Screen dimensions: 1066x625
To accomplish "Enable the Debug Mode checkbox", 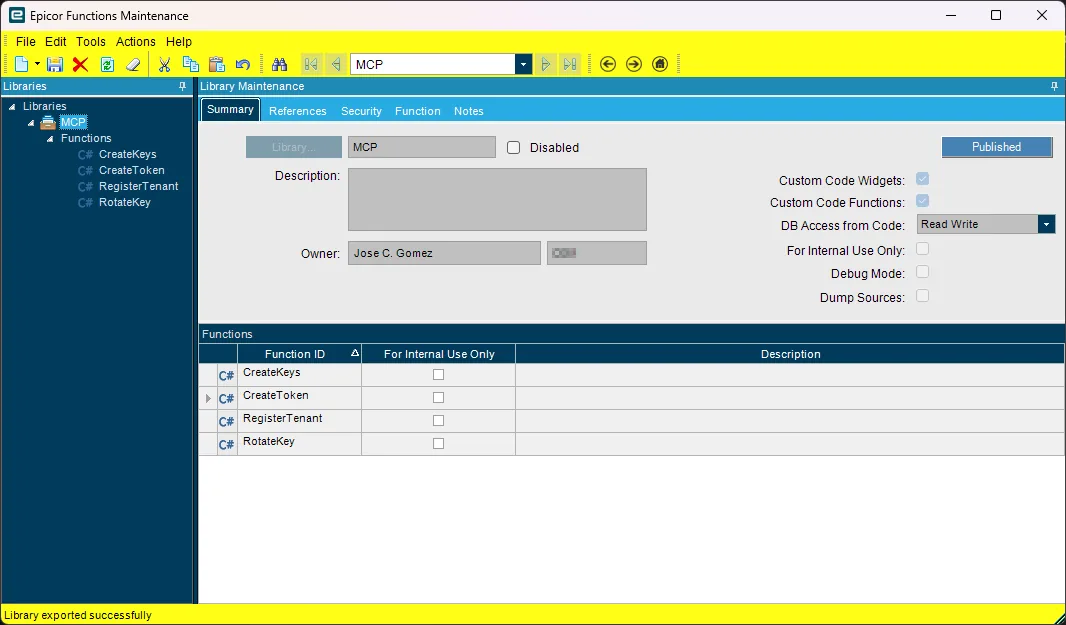I will point(923,272).
